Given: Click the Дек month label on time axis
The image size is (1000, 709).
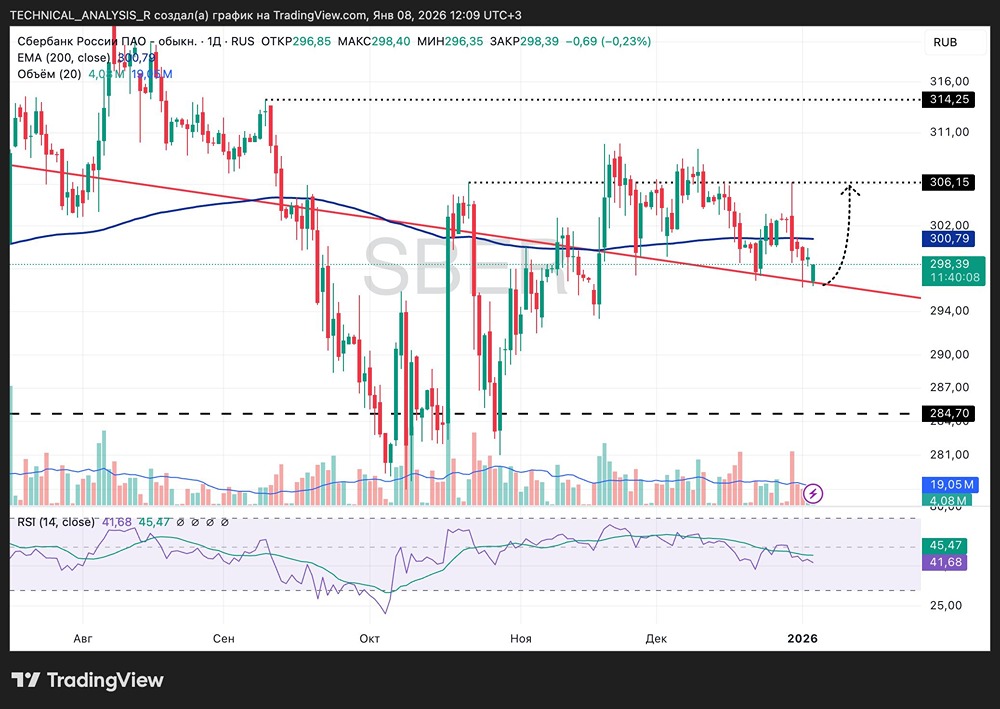Looking at the screenshot, I should pyautogui.click(x=656, y=638).
